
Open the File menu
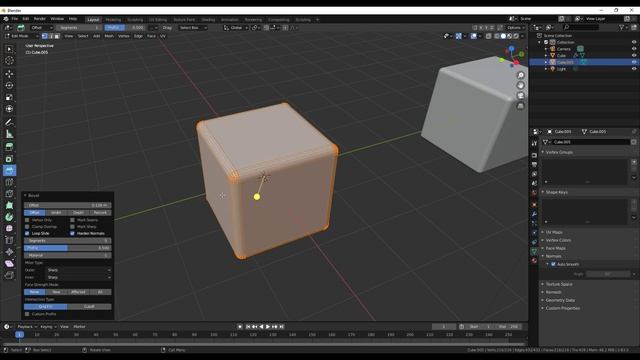click(x=15, y=19)
